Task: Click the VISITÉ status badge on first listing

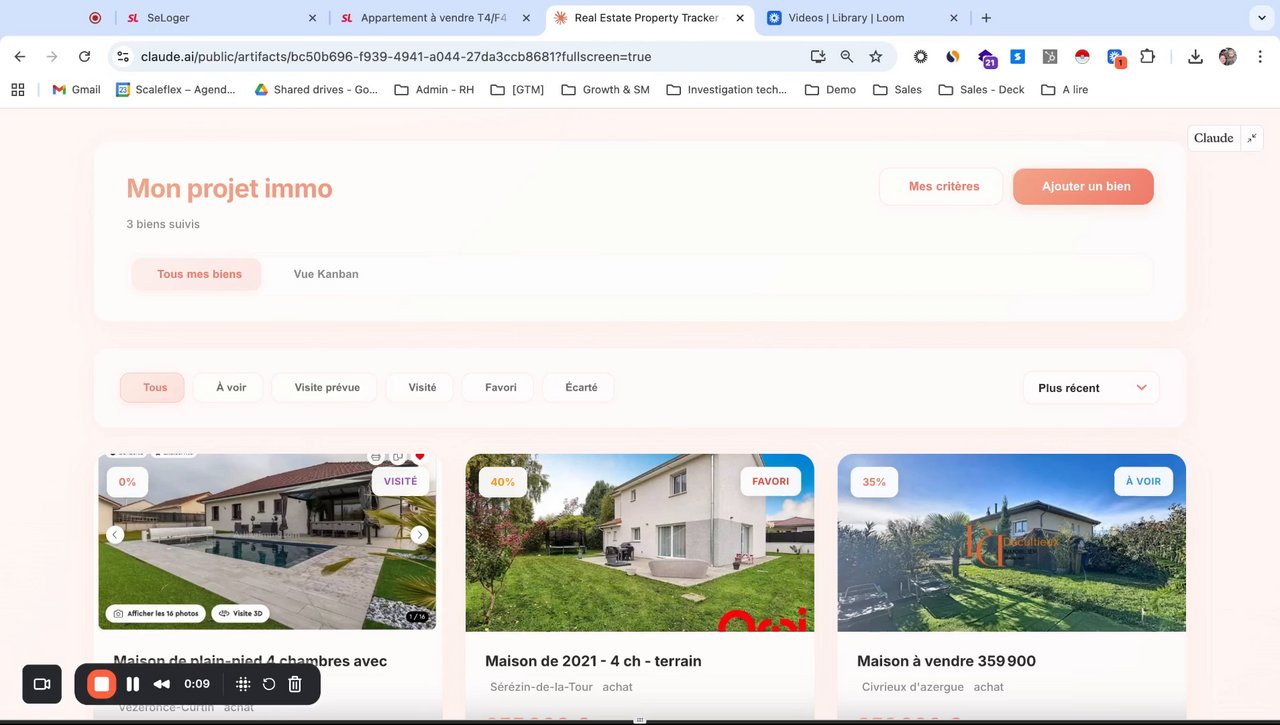Action: (x=401, y=481)
